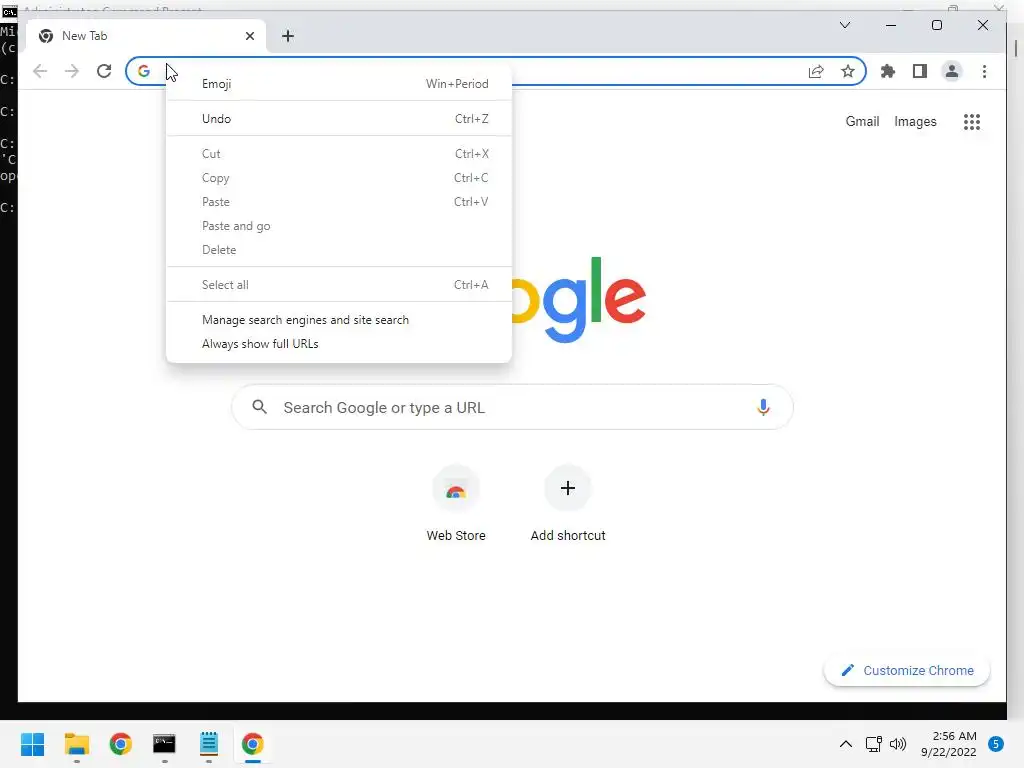
Task: Select the New Tab tab
Action: (x=146, y=36)
